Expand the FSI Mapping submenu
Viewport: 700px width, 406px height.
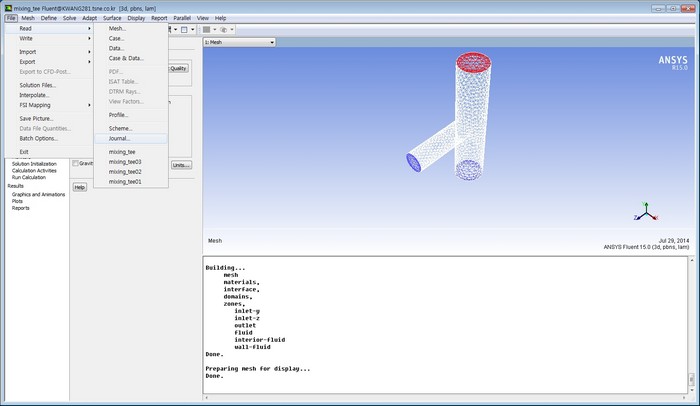89,105
